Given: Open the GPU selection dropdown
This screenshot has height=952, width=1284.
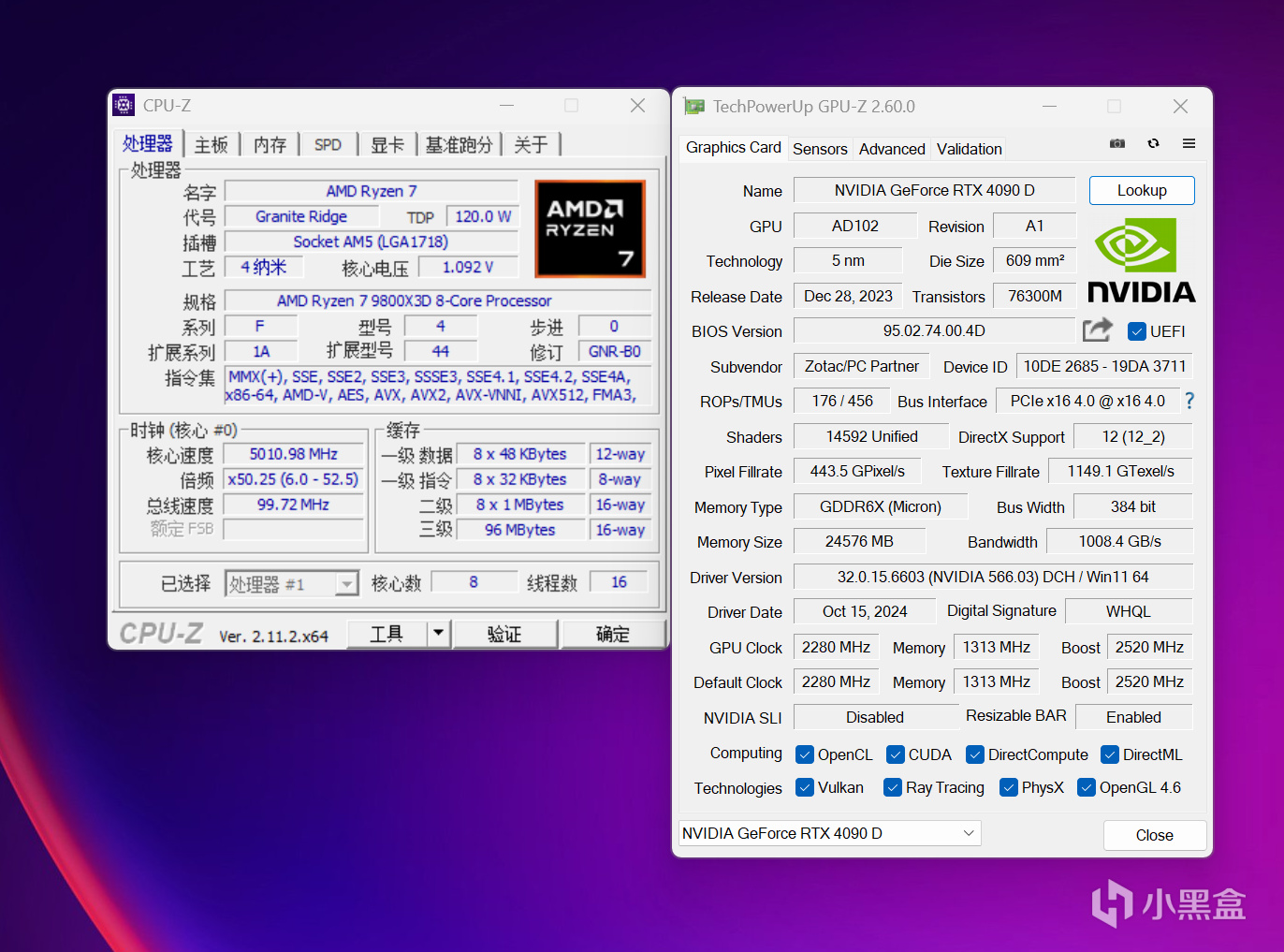Looking at the screenshot, I should coord(829,833).
